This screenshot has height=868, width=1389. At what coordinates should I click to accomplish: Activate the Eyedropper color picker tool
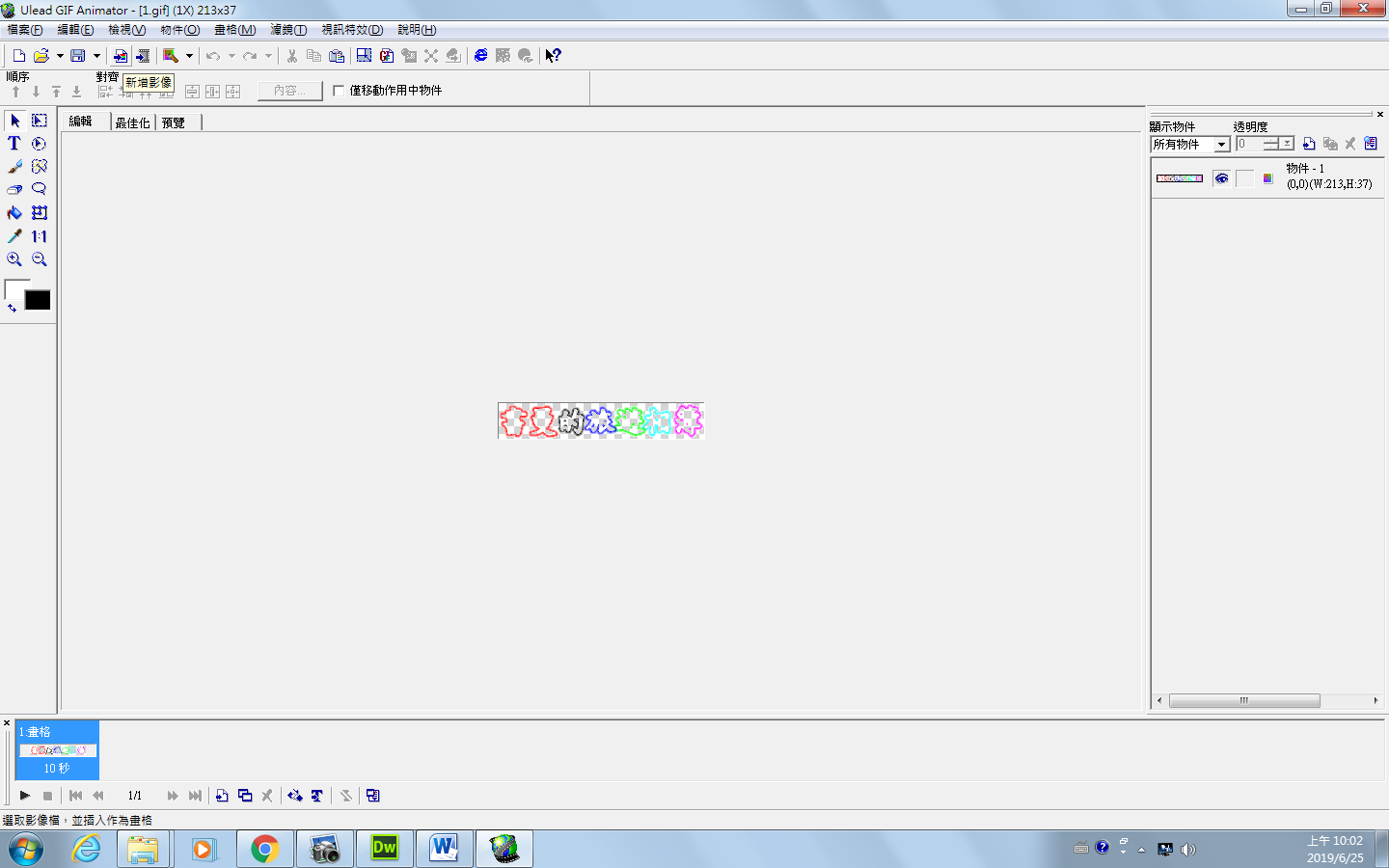(x=14, y=236)
